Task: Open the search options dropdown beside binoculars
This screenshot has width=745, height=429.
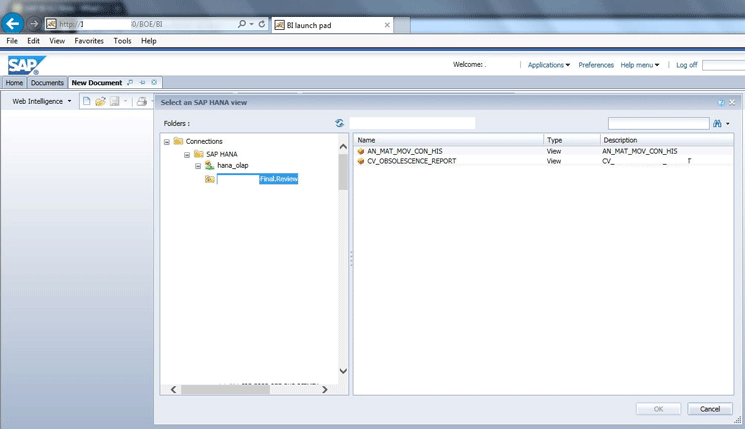Action: [x=728, y=124]
